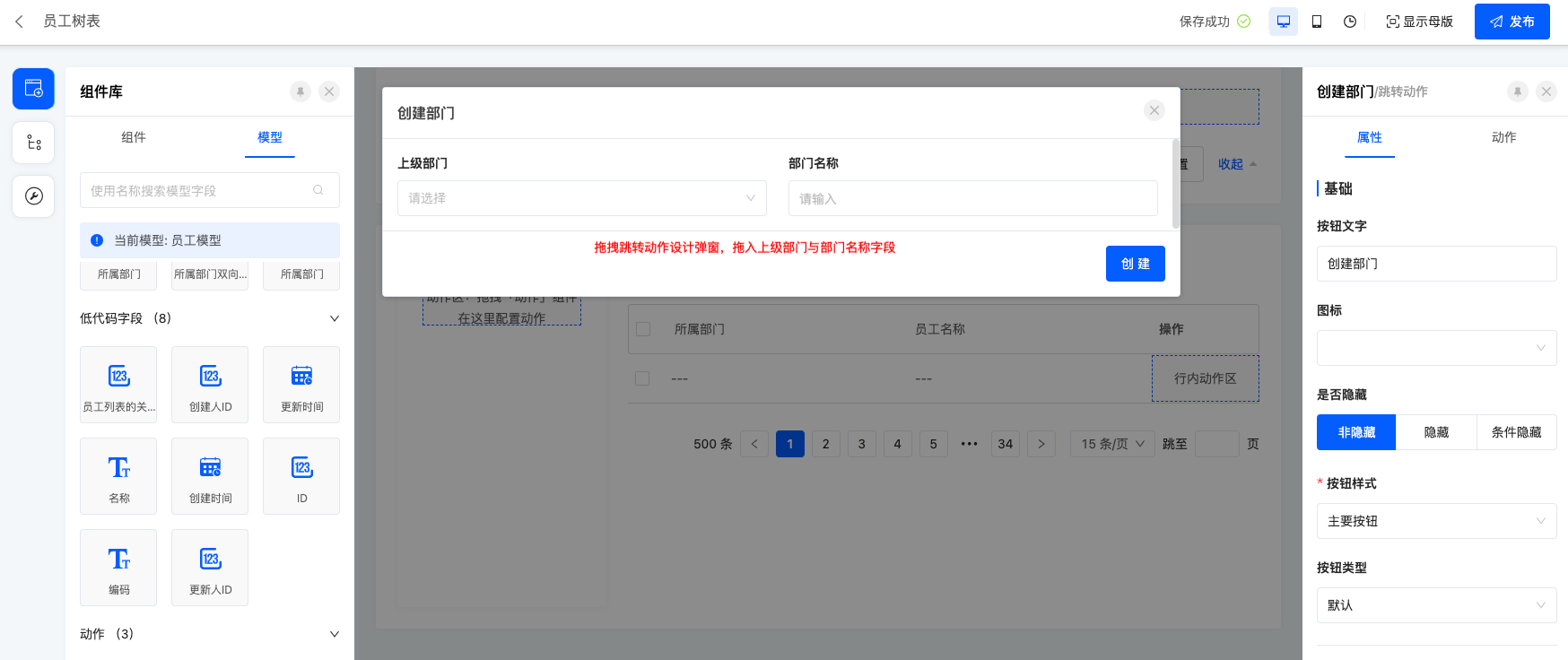The height and width of the screenshot is (660, 1568).
Task: Switch to the 动作 tab
Action: 1504,137
